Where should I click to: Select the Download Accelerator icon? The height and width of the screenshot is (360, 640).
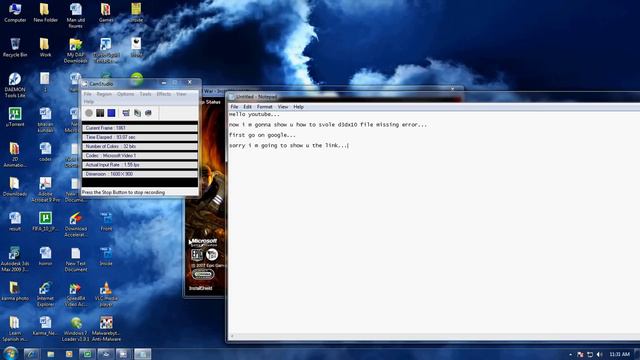tap(76, 224)
